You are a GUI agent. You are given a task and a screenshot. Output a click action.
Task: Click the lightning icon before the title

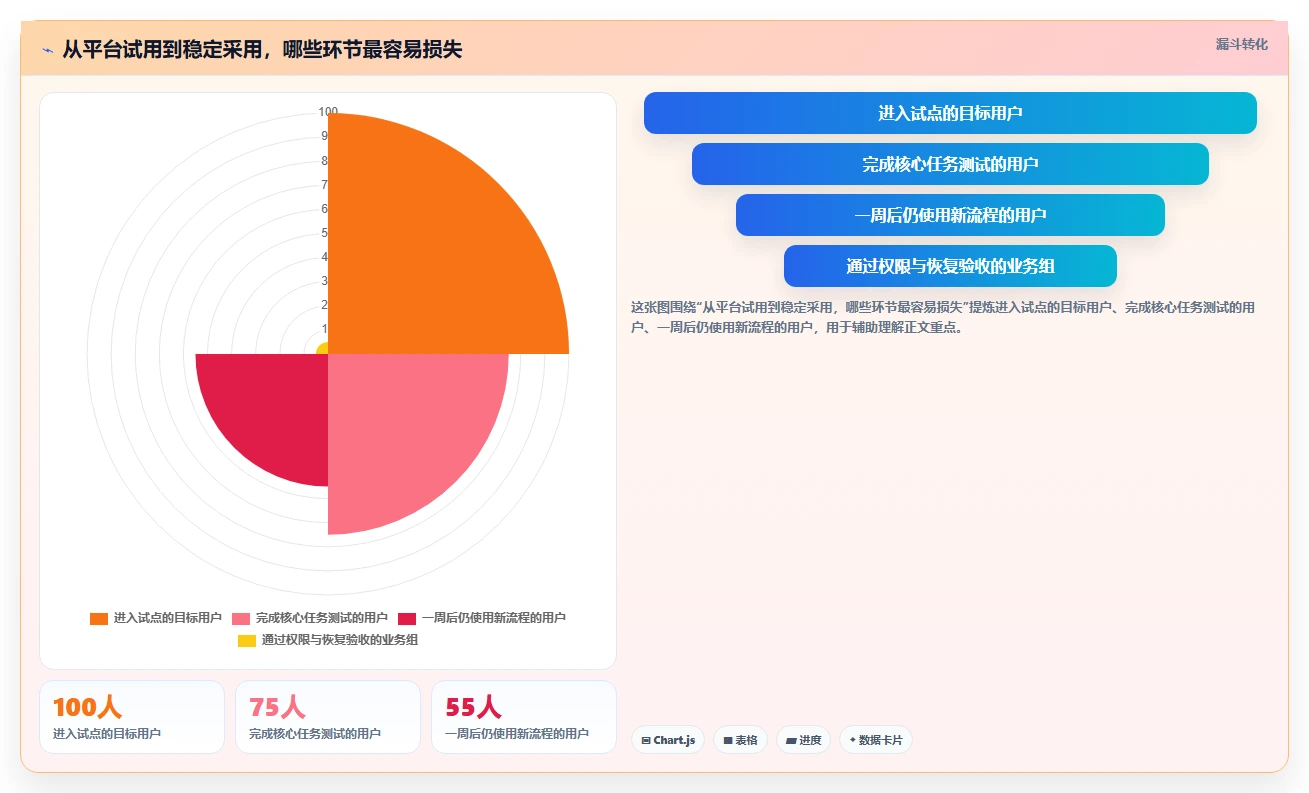point(48,50)
